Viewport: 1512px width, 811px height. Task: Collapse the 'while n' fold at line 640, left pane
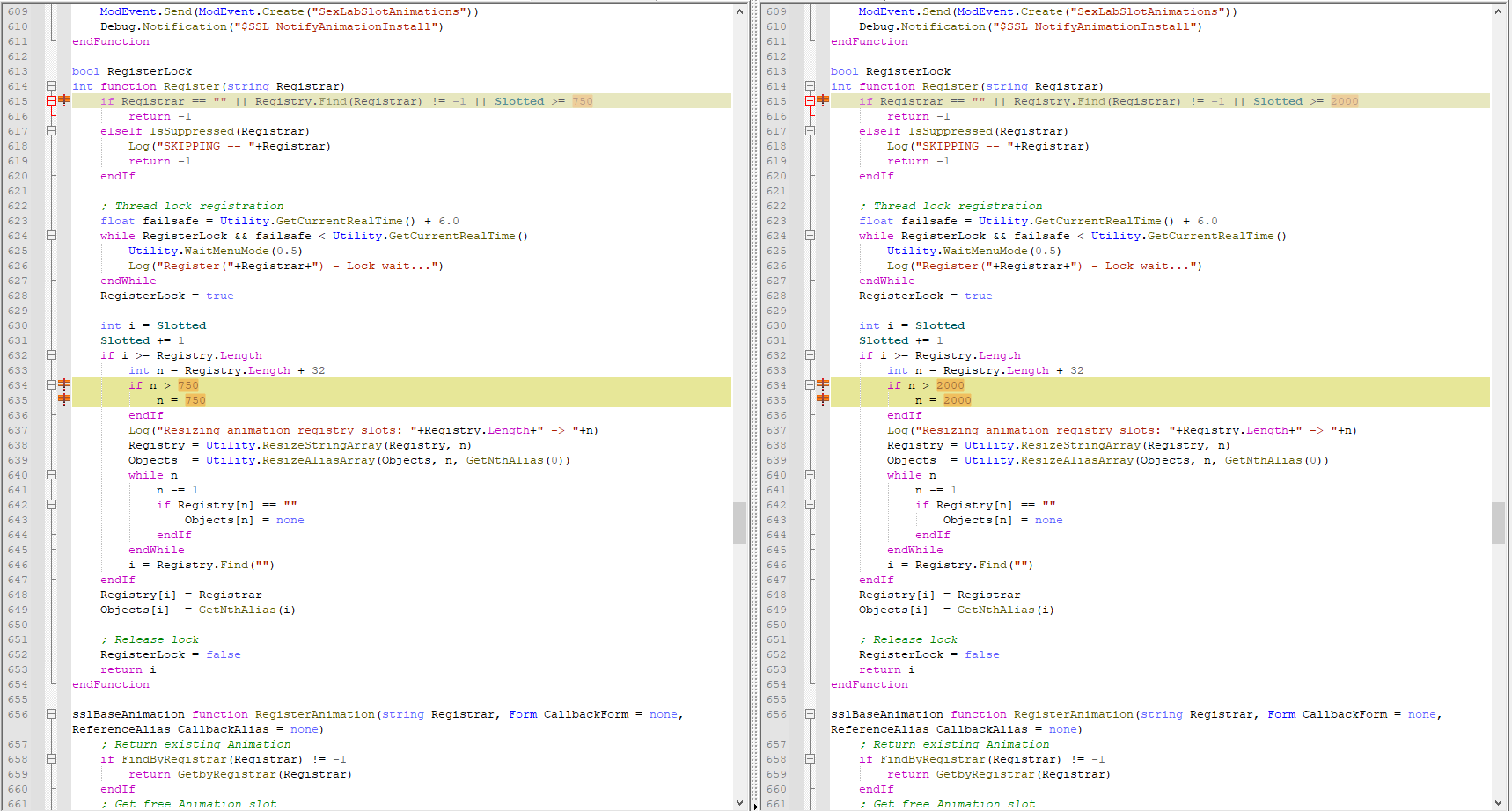pyautogui.click(x=51, y=475)
